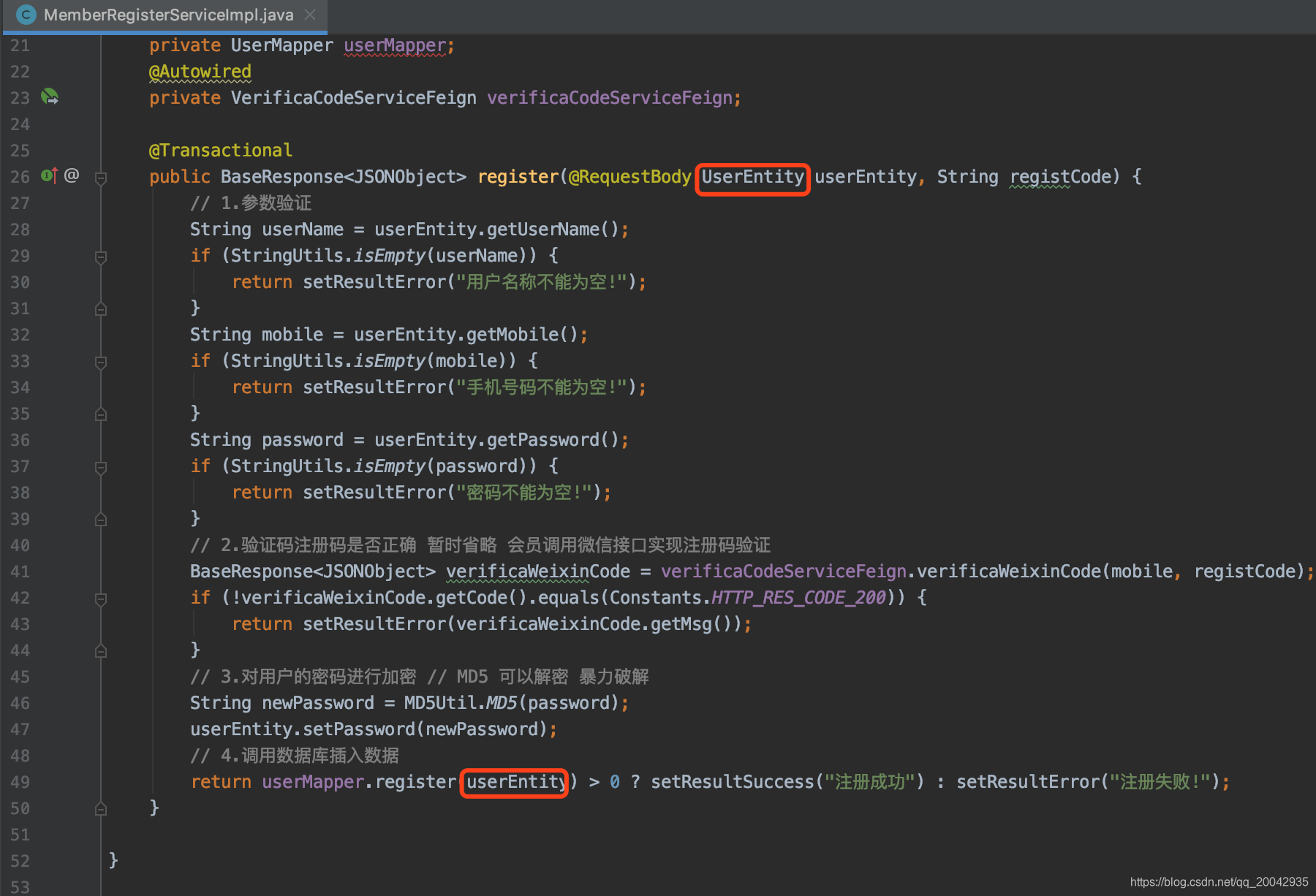1316x896 pixels.
Task: Click line number 49 in gutter
Action: 20,782
